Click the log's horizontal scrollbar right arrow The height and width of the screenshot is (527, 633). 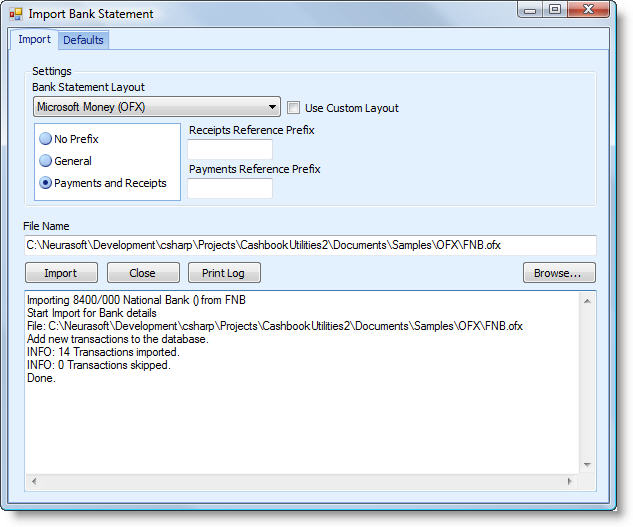(572, 482)
